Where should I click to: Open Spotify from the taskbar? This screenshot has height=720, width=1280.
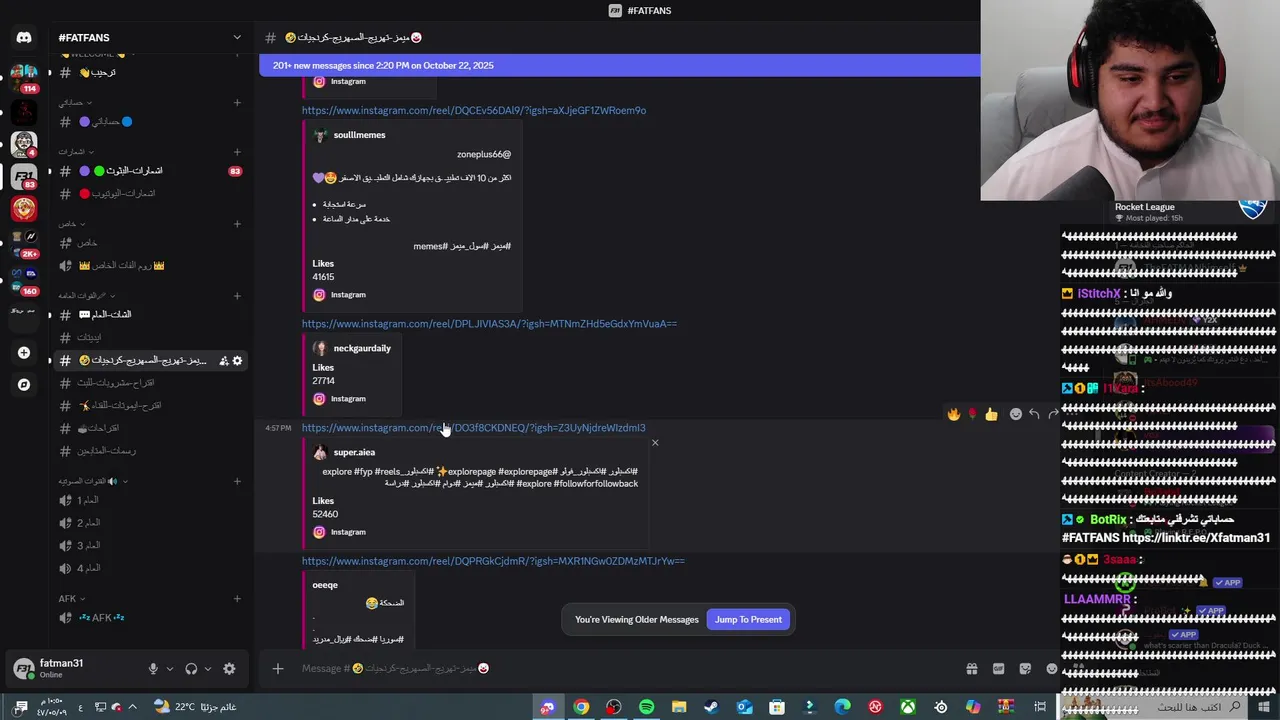(x=646, y=707)
